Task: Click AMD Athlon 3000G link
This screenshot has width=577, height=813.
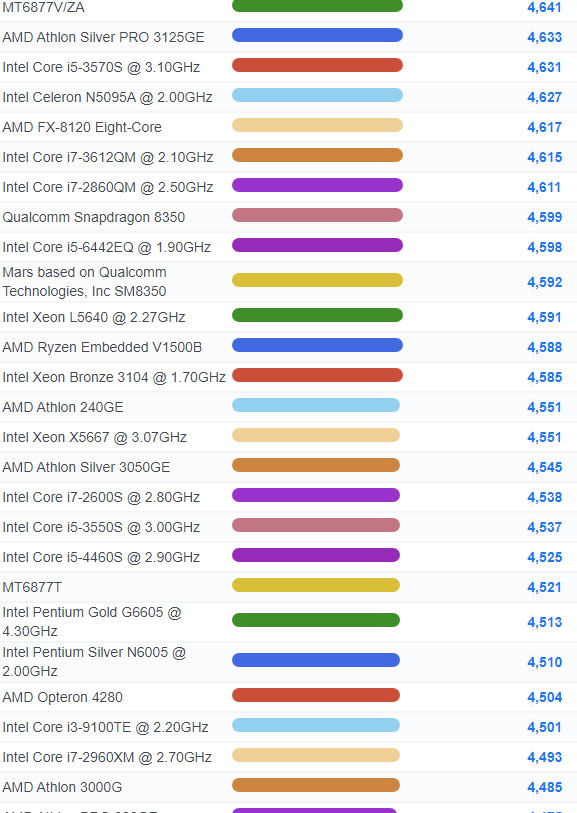Action: (x=62, y=788)
